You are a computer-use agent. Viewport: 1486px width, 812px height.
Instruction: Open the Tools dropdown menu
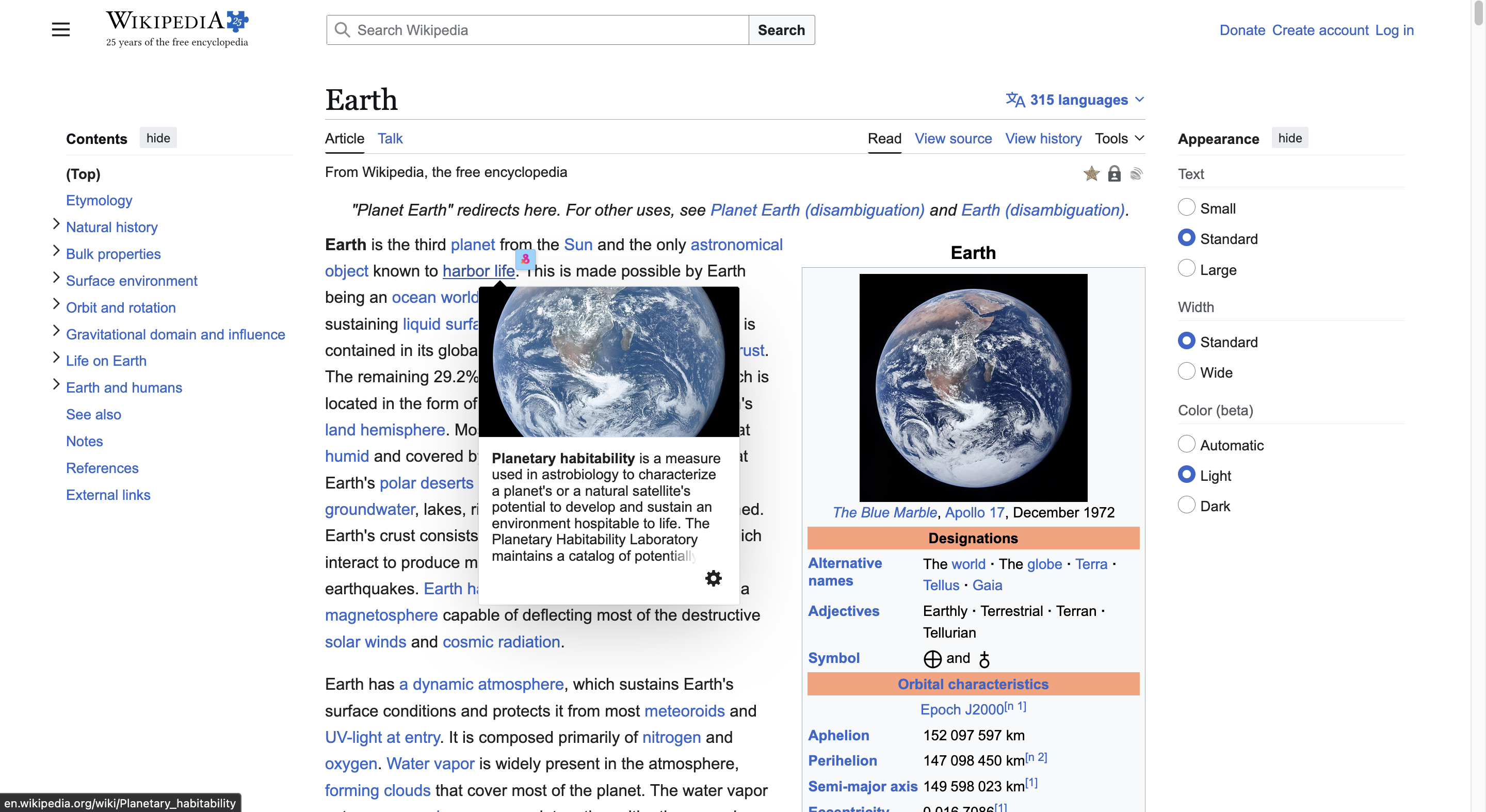[1119, 138]
